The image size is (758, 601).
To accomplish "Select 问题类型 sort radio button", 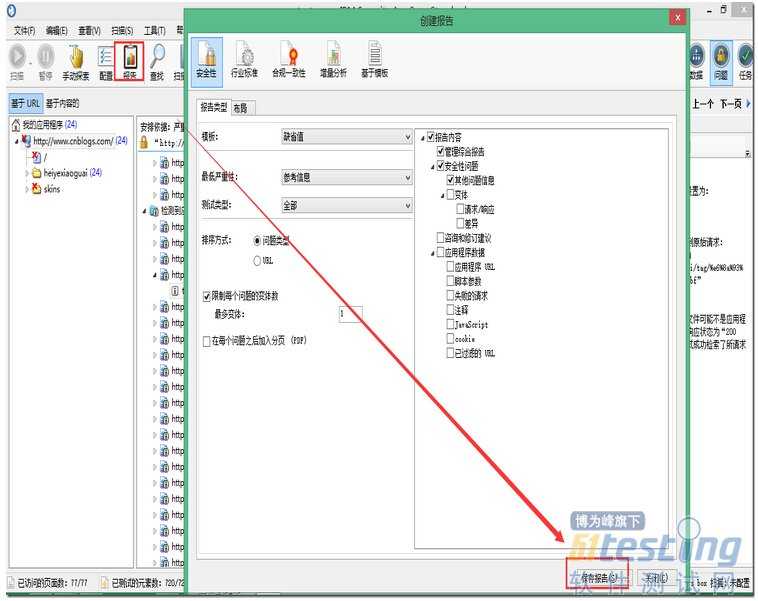I will (257, 240).
